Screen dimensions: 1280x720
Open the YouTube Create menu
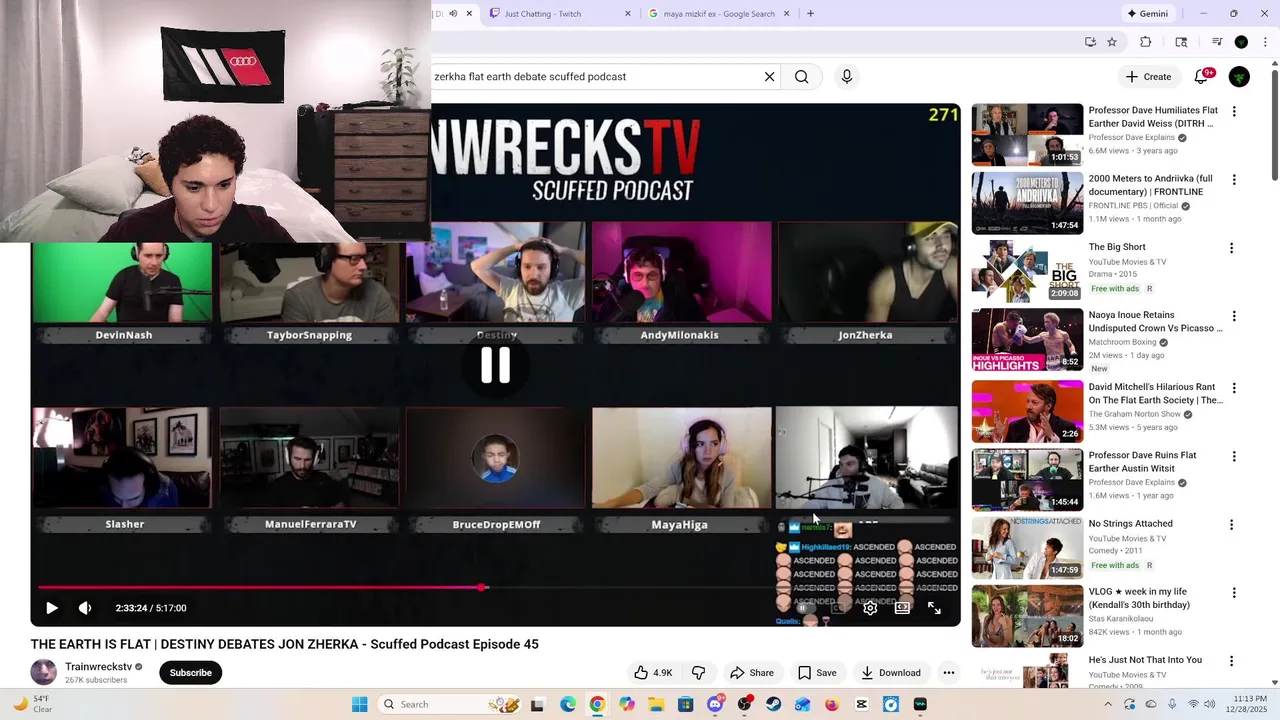click(1148, 76)
